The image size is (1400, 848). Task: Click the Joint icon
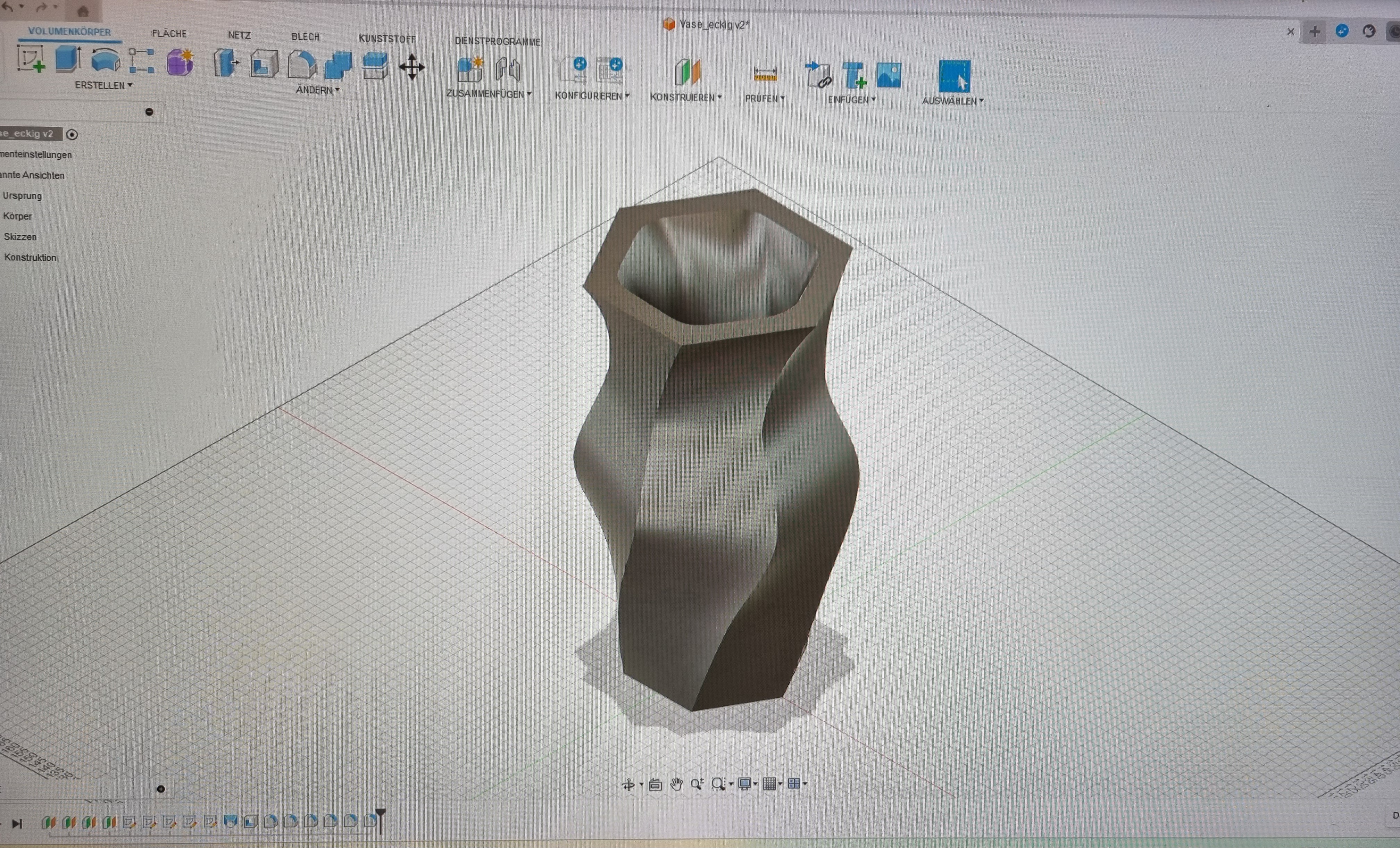[x=508, y=70]
